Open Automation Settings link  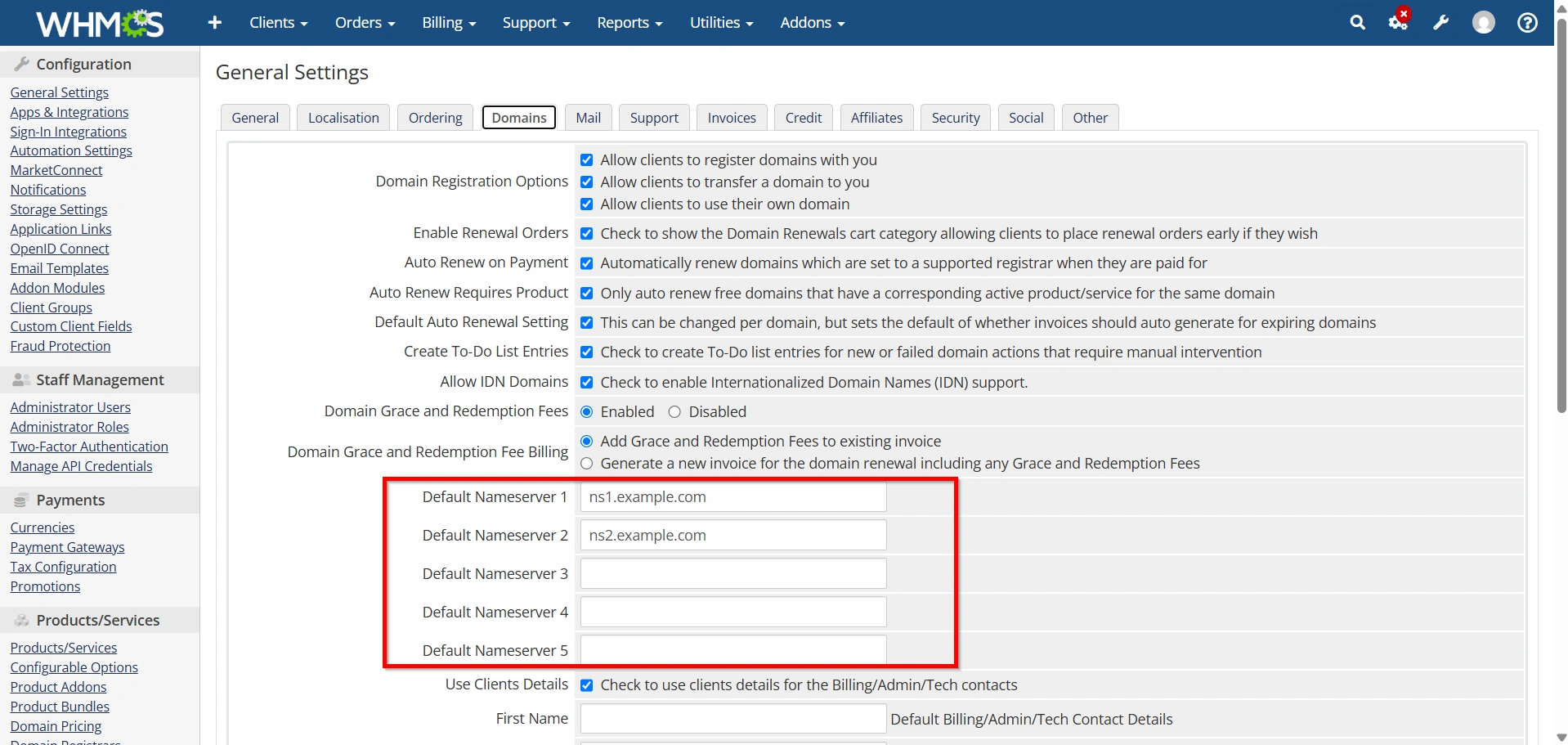(x=71, y=150)
